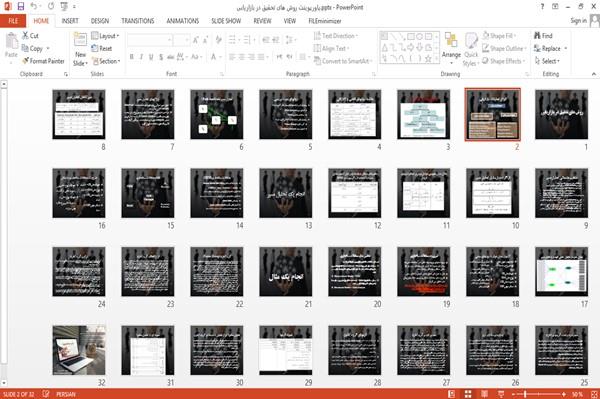Collapse the ribbon with the chevron

[594, 74]
